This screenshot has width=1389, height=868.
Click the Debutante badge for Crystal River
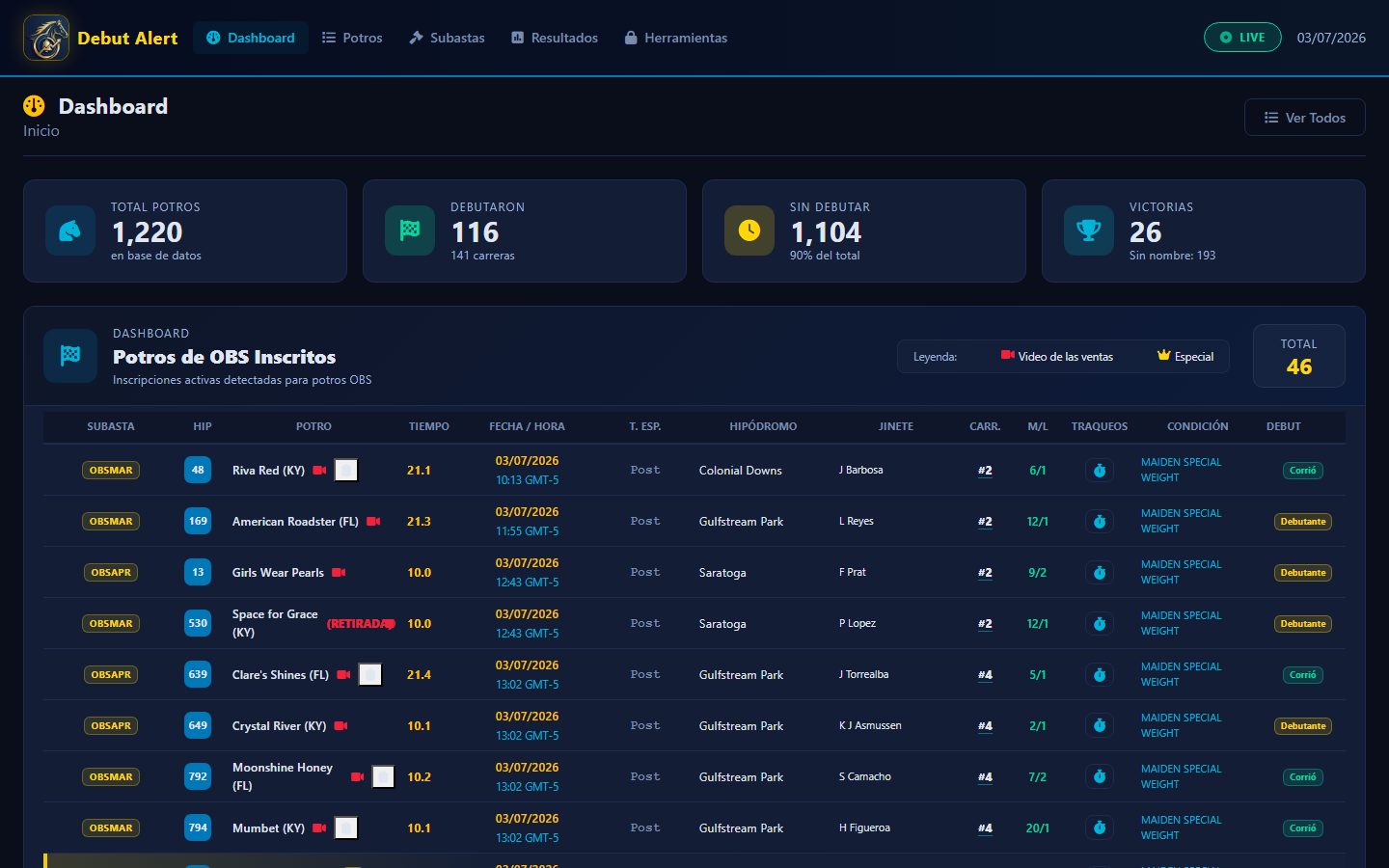click(1302, 726)
